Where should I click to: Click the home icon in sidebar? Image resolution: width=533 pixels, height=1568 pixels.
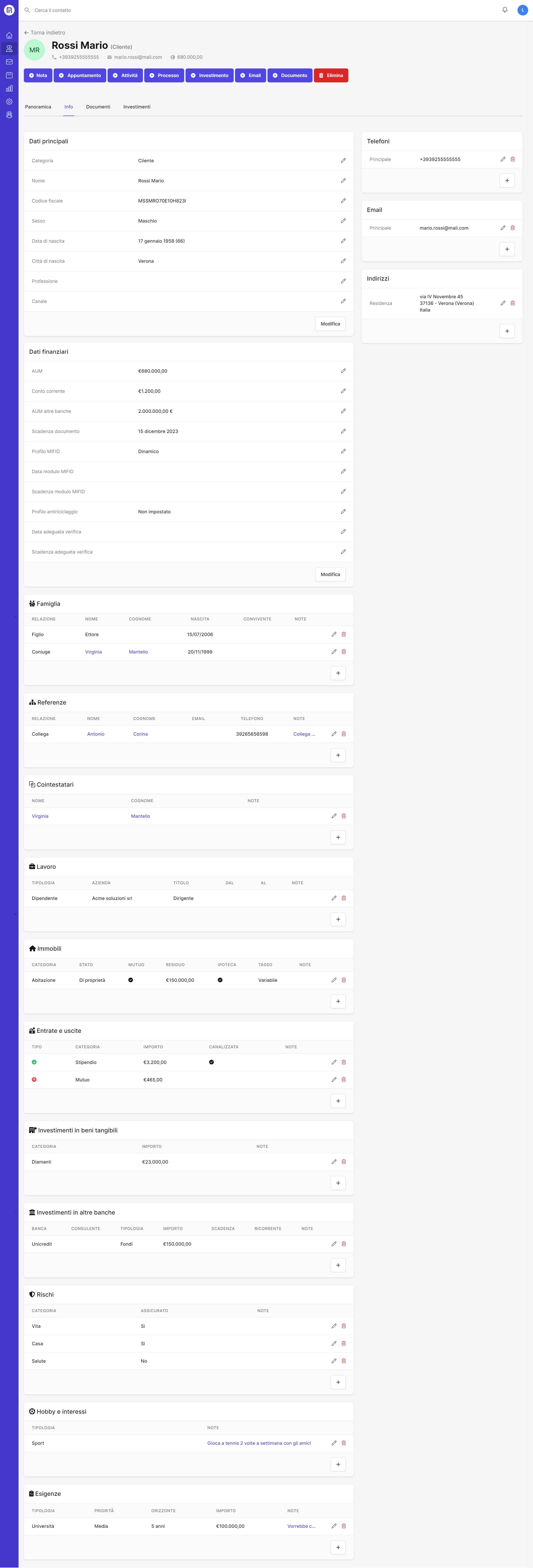[x=9, y=35]
